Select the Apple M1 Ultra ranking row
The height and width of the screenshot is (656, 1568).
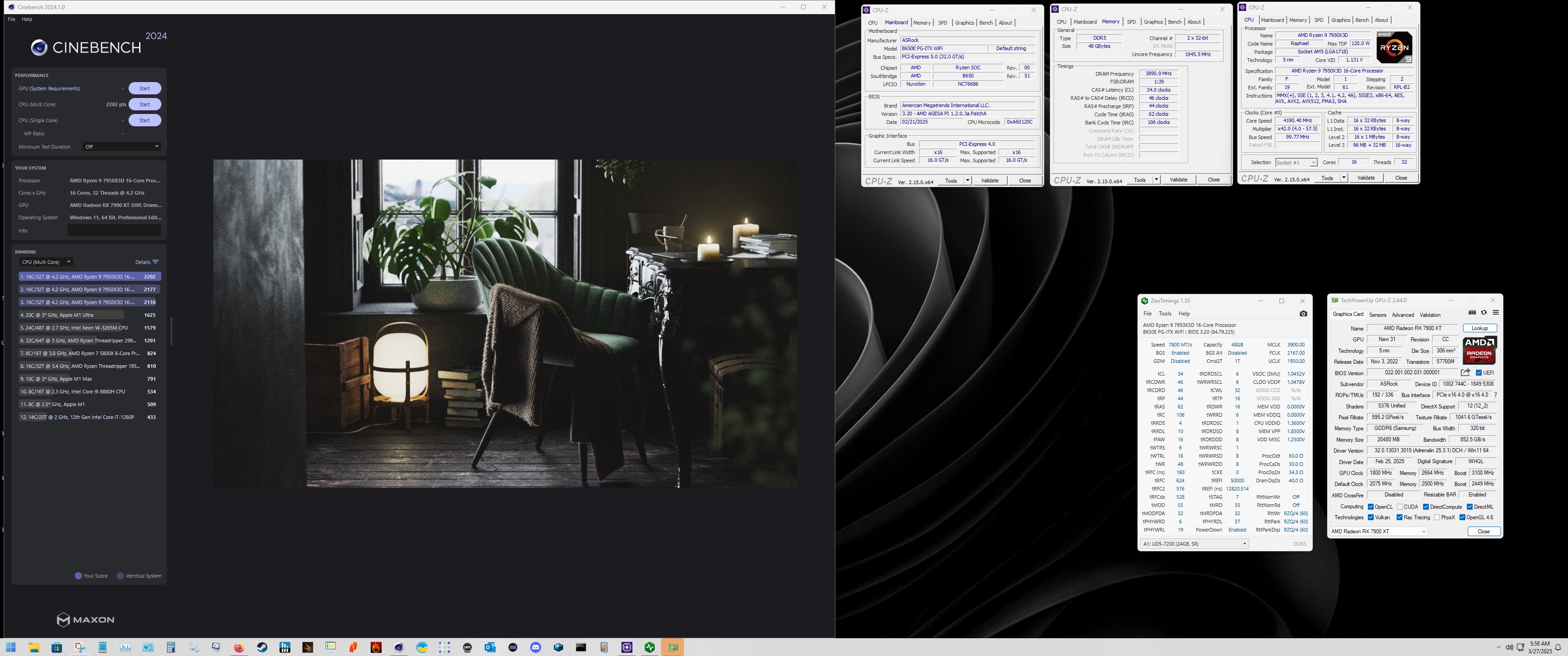click(89, 315)
